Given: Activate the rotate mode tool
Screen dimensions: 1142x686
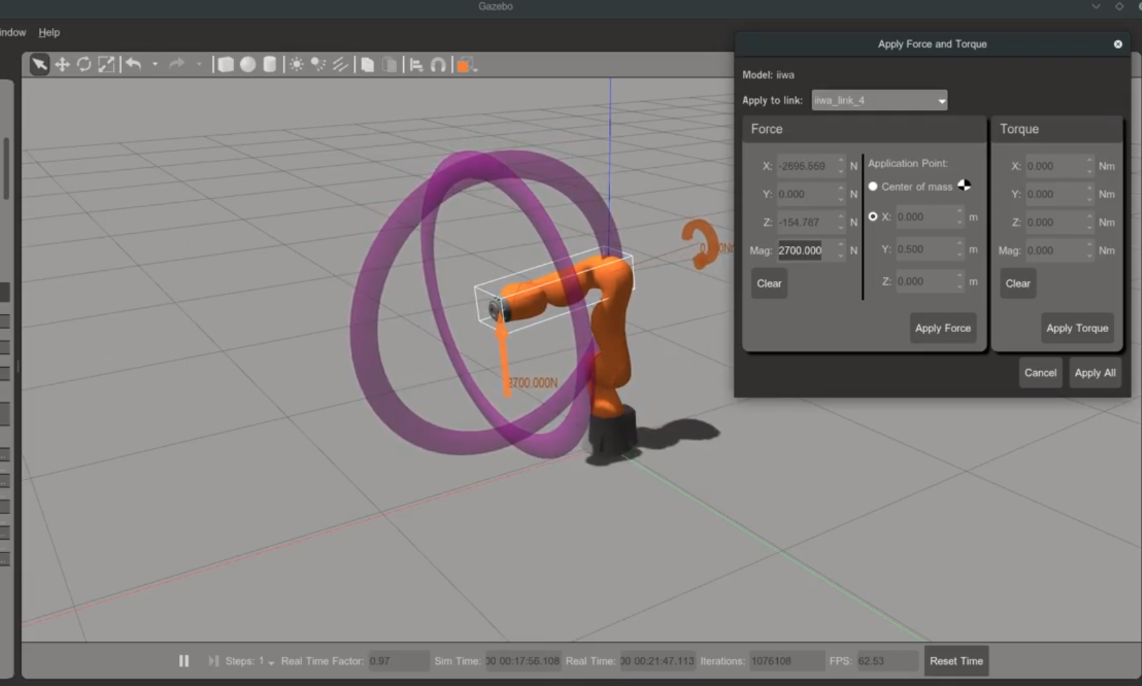Looking at the screenshot, I should (84, 65).
